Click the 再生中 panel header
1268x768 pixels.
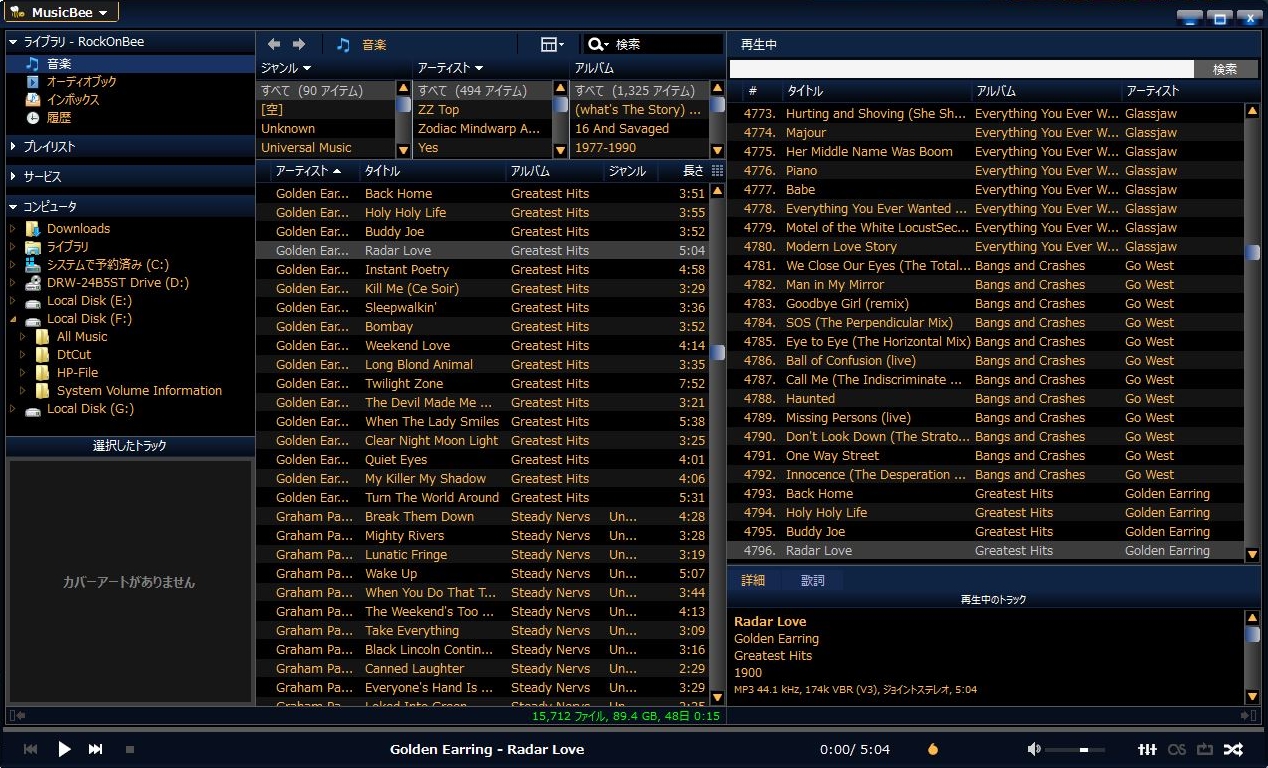click(759, 44)
